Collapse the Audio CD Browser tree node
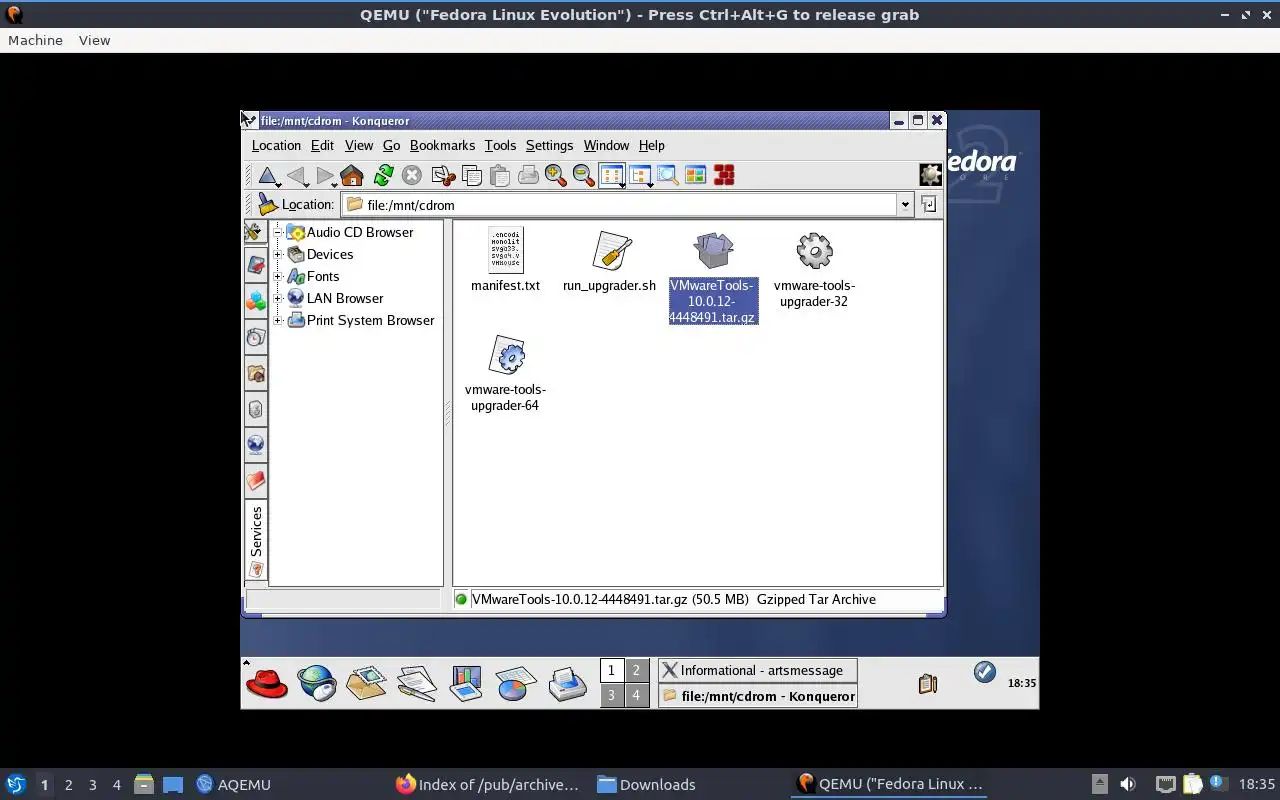Viewport: 1280px width, 800px height. (279, 232)
